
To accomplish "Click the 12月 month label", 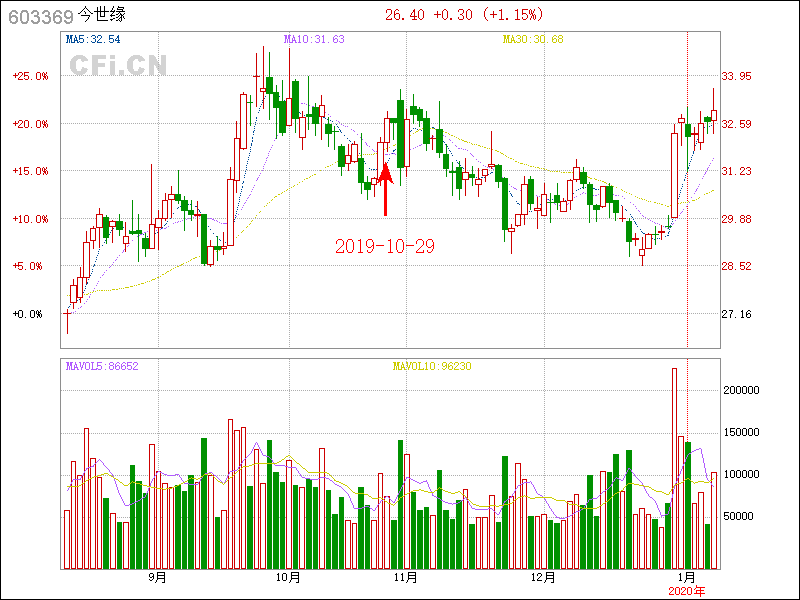I will (x=543, y=577).
